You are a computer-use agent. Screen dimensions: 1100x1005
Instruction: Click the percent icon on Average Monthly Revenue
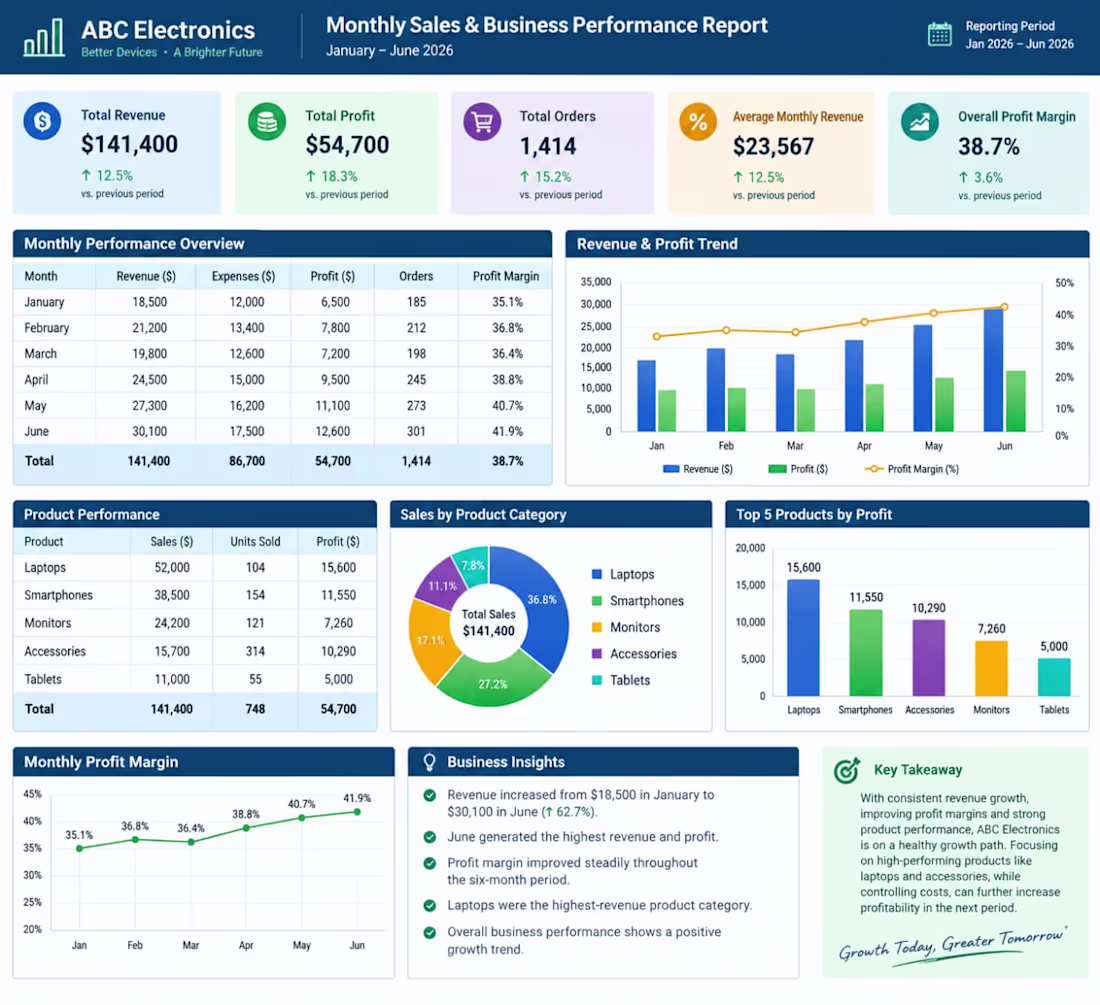pos(698,122)
